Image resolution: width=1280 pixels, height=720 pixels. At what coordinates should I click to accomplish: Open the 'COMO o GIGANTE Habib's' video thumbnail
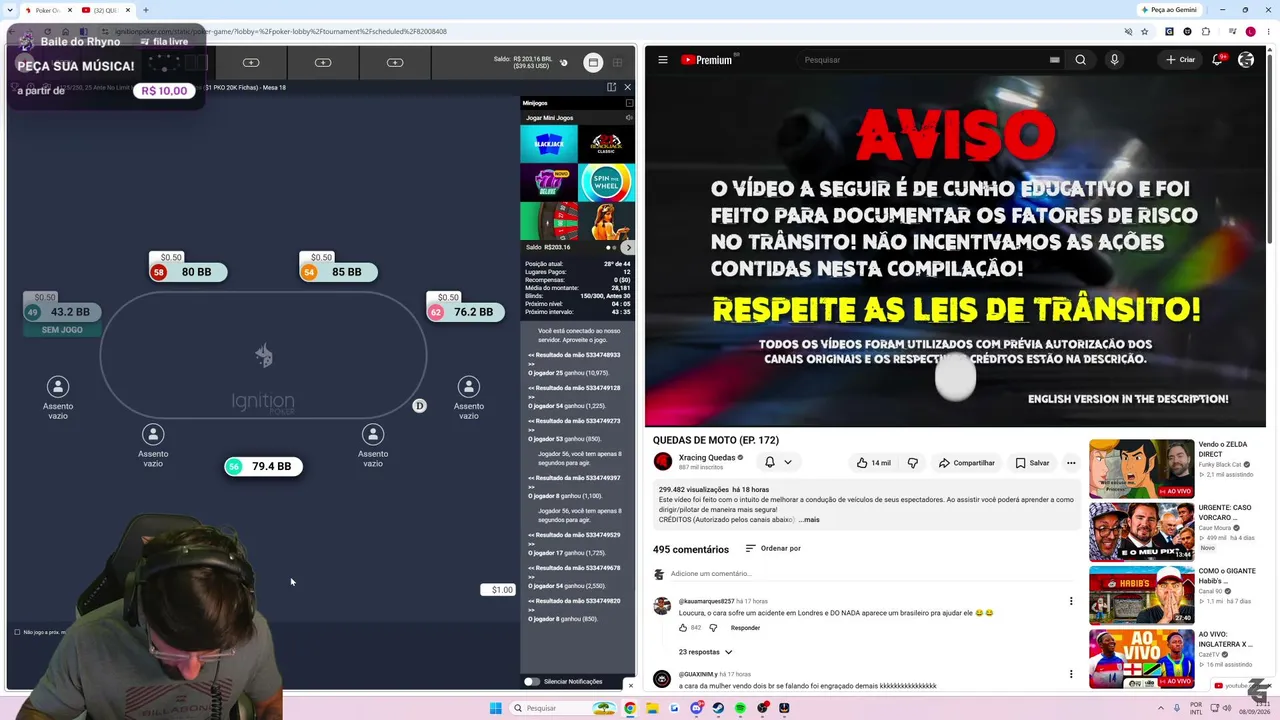tap(1142, 595)
